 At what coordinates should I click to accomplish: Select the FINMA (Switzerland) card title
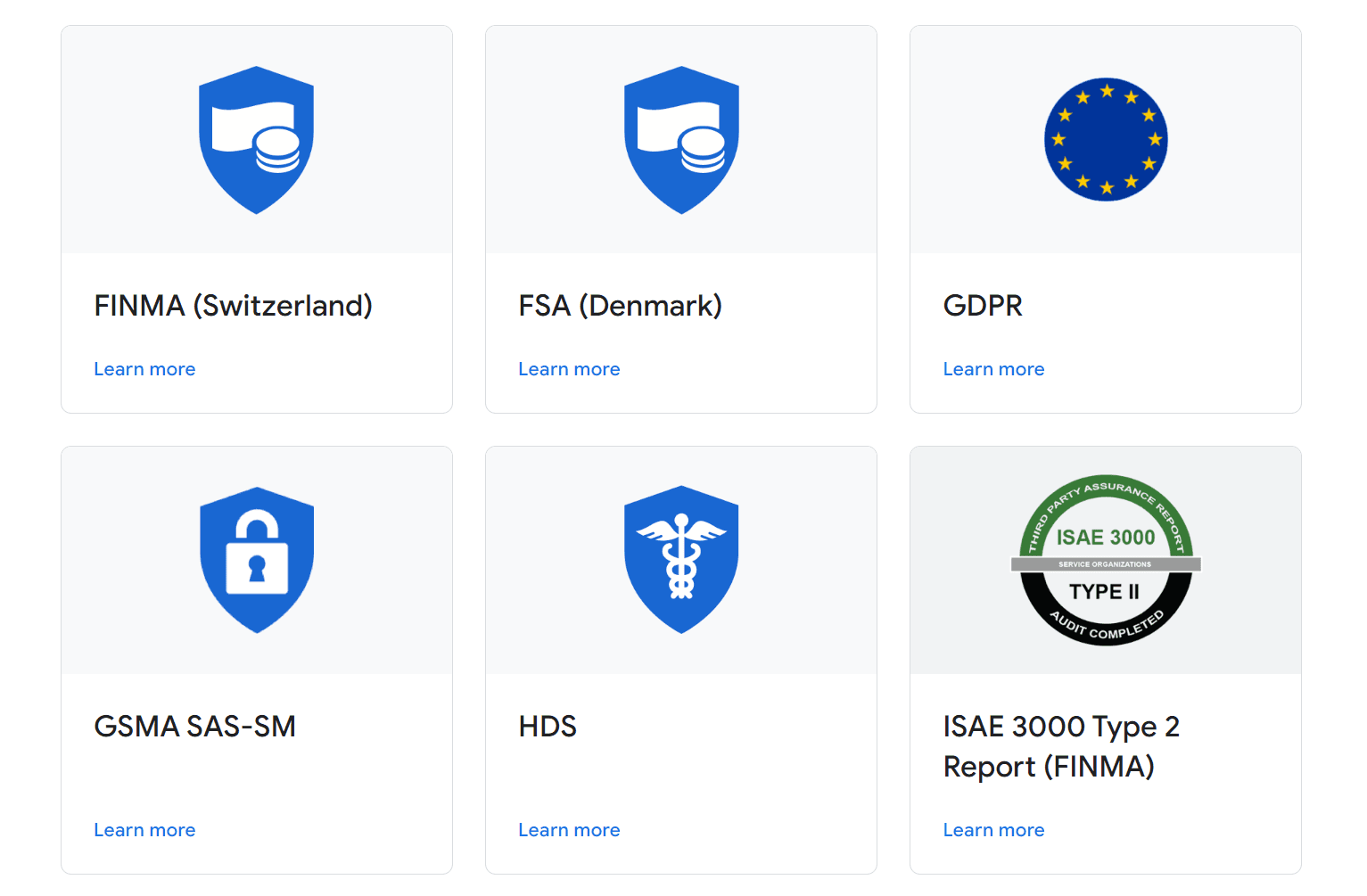[233, 306]
